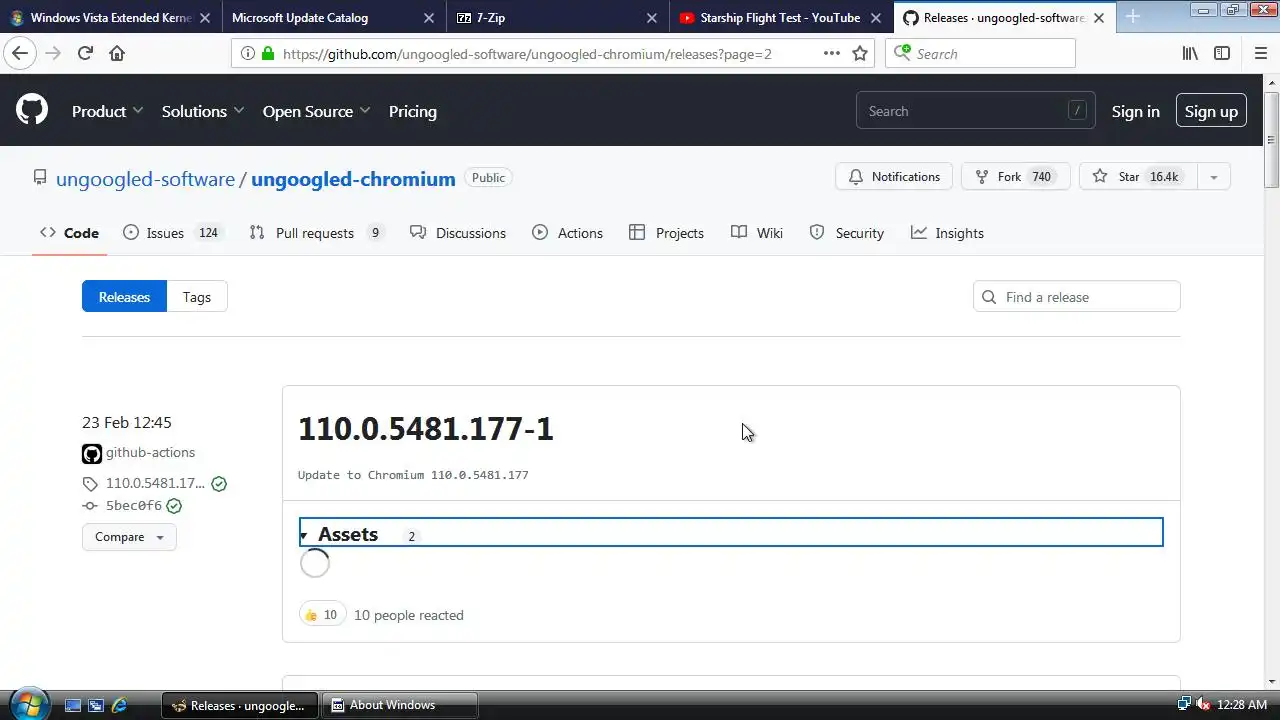Click Show Desktop quick launch icon

pyautogui.click(x=73, y=705)
